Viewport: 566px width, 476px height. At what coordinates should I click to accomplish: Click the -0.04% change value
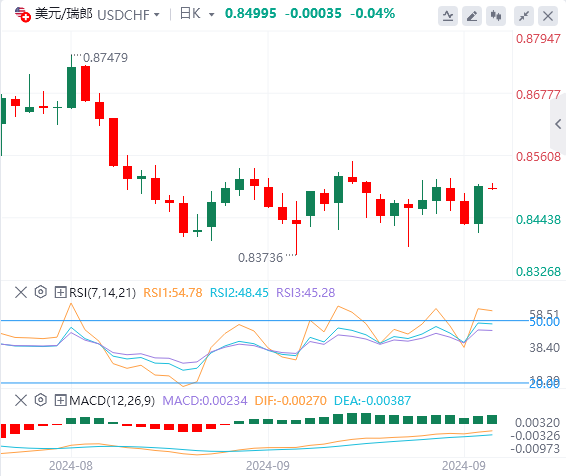373,14
